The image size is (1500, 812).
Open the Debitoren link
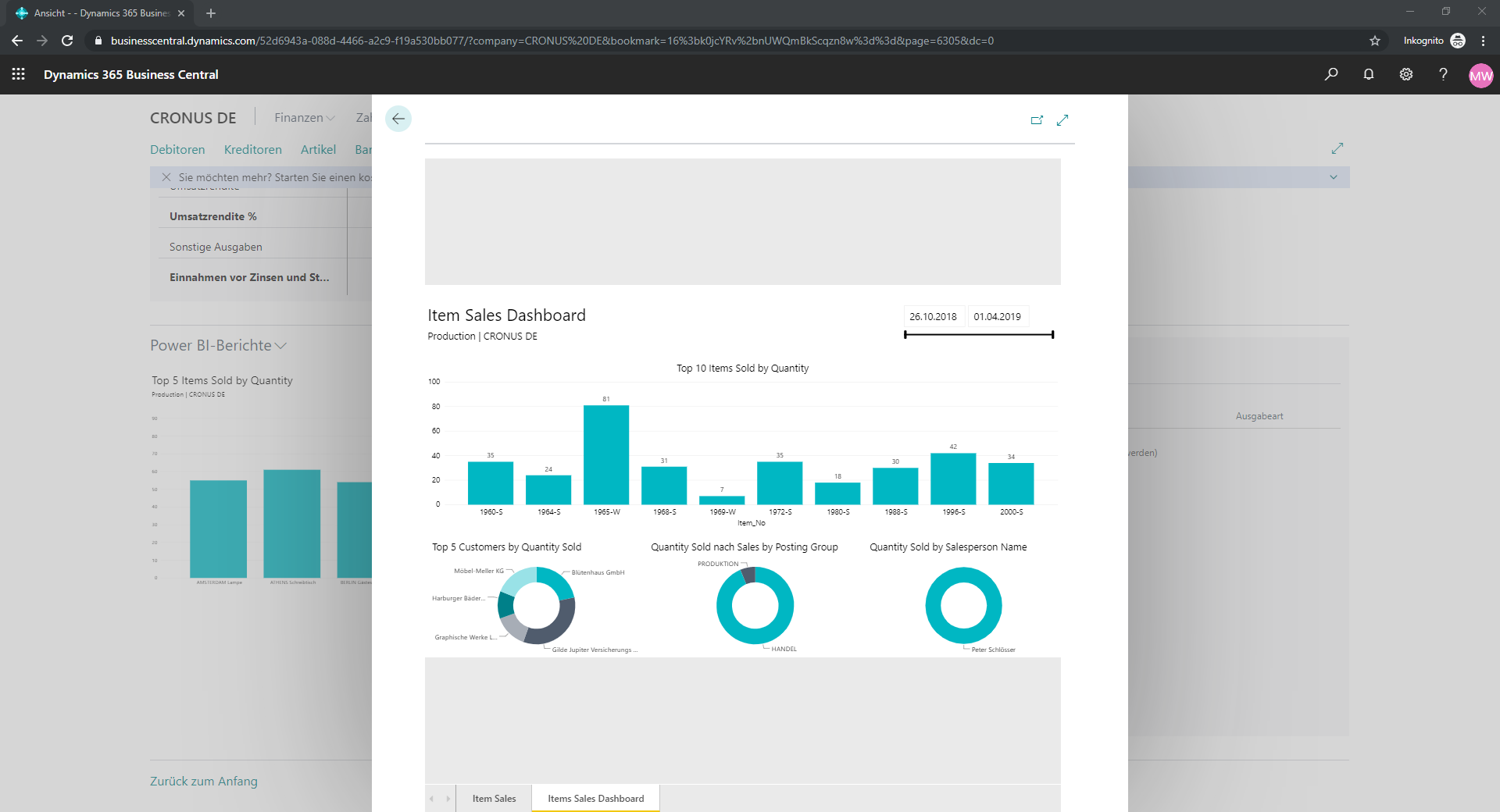coord(177,149)
